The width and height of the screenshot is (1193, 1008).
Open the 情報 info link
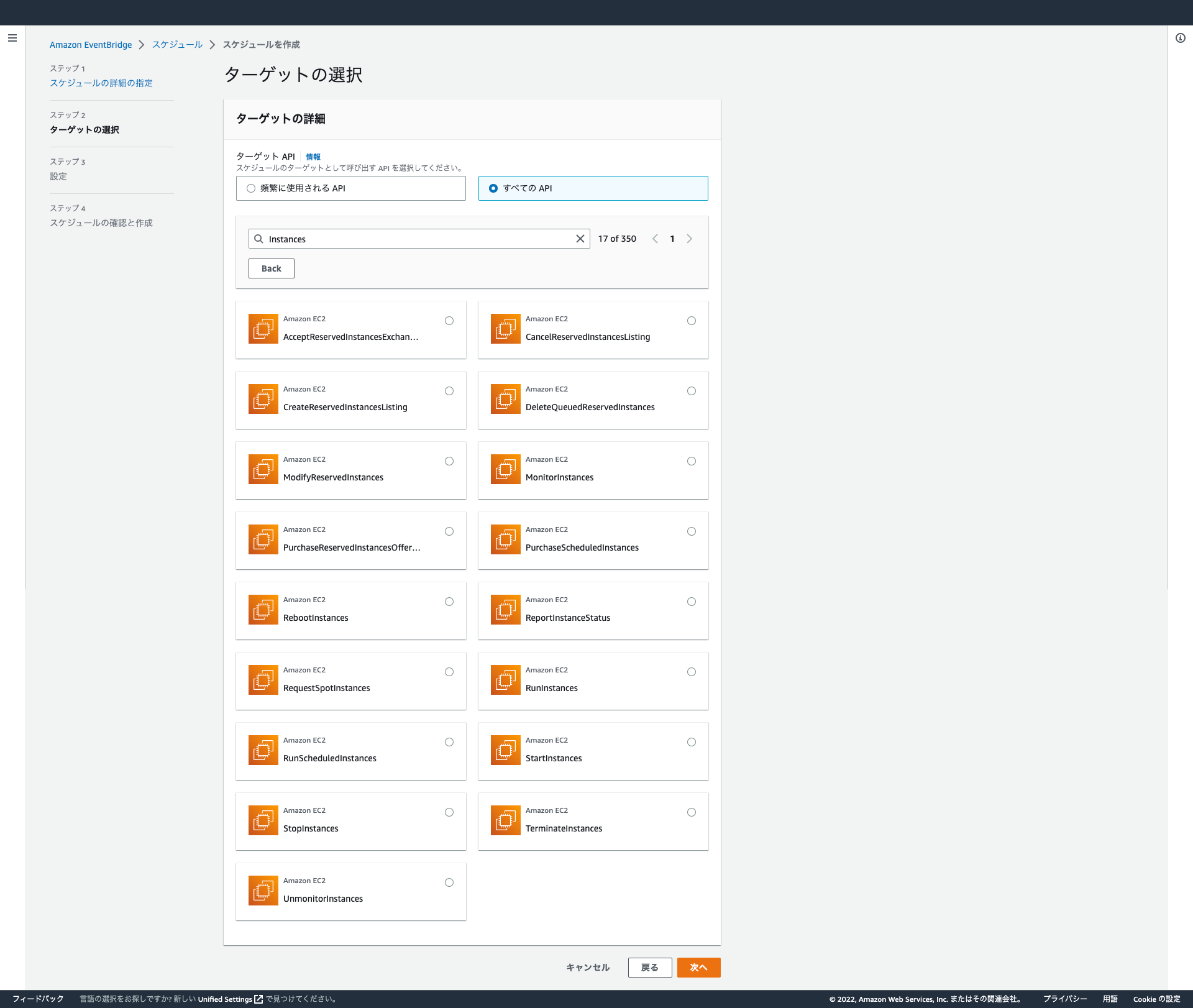(313, 157)
